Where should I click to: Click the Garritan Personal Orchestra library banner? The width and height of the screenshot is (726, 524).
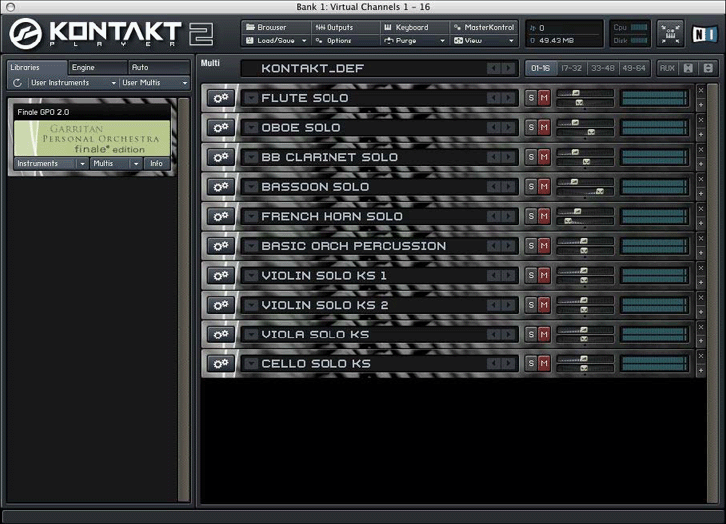coord(92,138)
